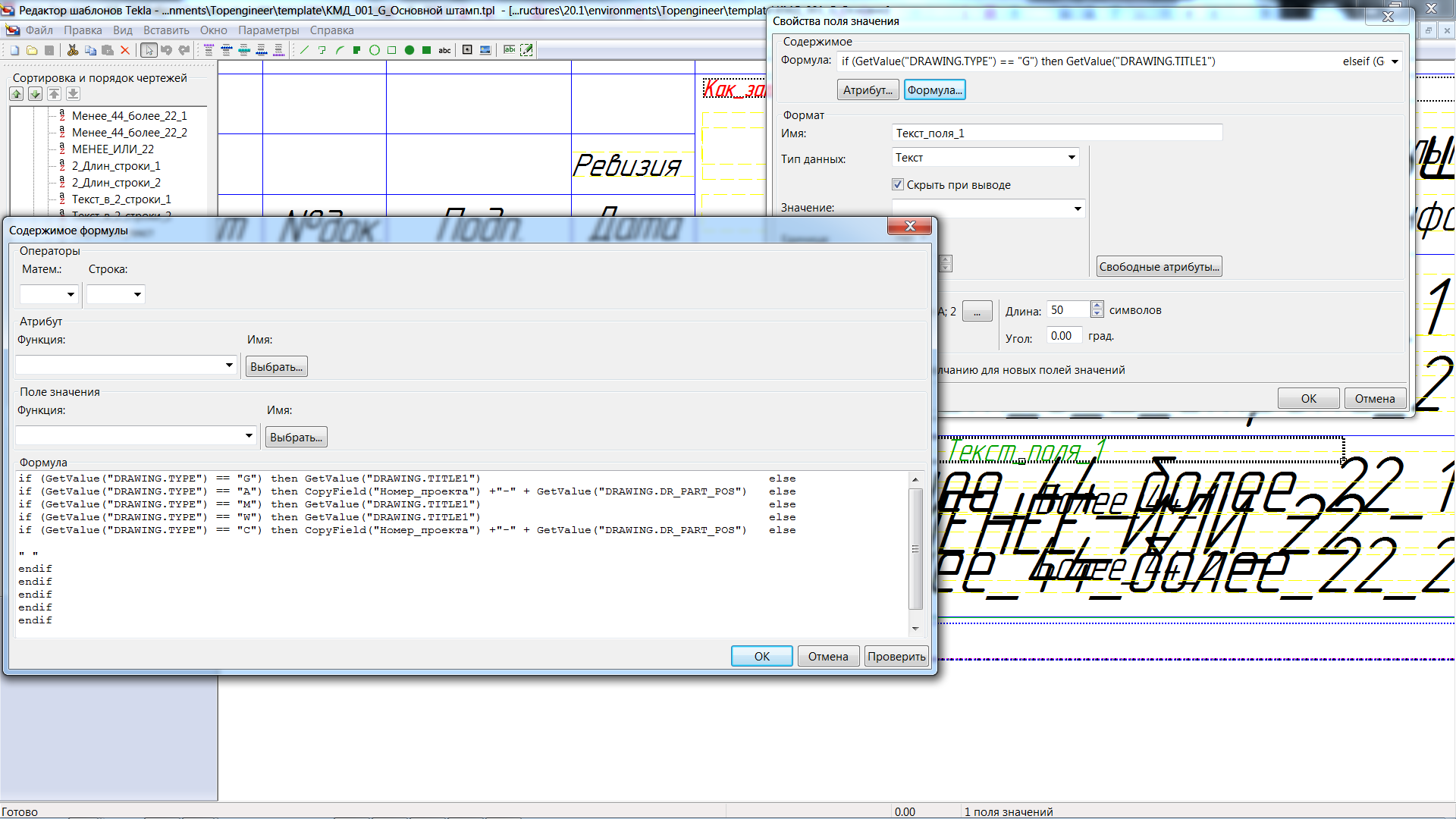This screenshot has width=1456, height=819.
Task: Click the scissors Cut icon in toolbar
Action: 73,50
